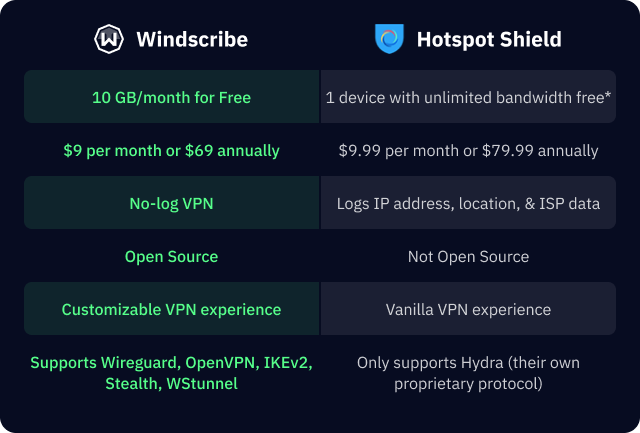Click the asterisk after bandwidth free
Image resolution: width=640 pixels, height=433 pixels.
point(608,95)
